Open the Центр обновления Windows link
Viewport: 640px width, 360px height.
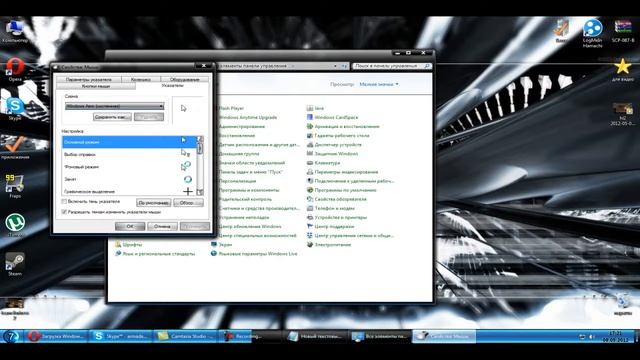point(250,227)
